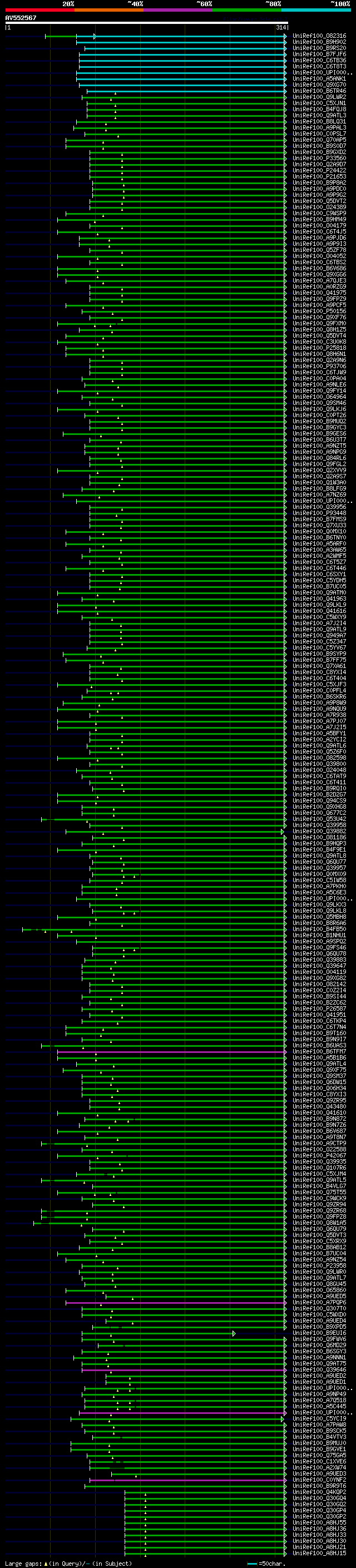Select label UniRef100_B8LQ31

coord(319,121)
